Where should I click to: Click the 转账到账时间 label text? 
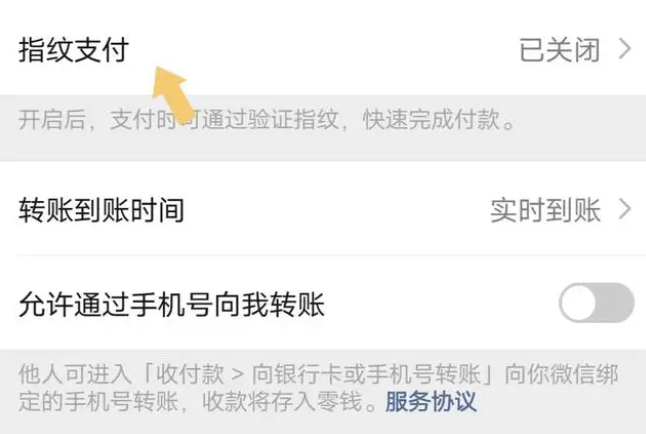tap(101, 210)
